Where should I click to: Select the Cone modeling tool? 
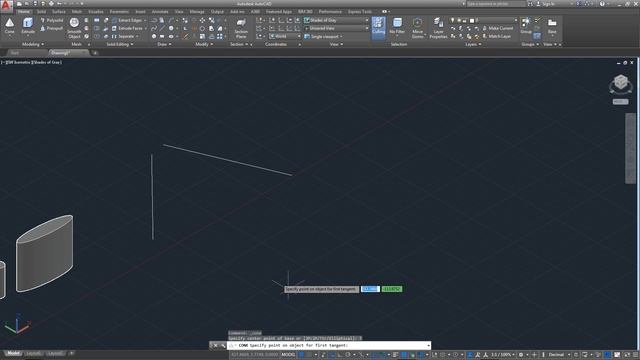10,27
